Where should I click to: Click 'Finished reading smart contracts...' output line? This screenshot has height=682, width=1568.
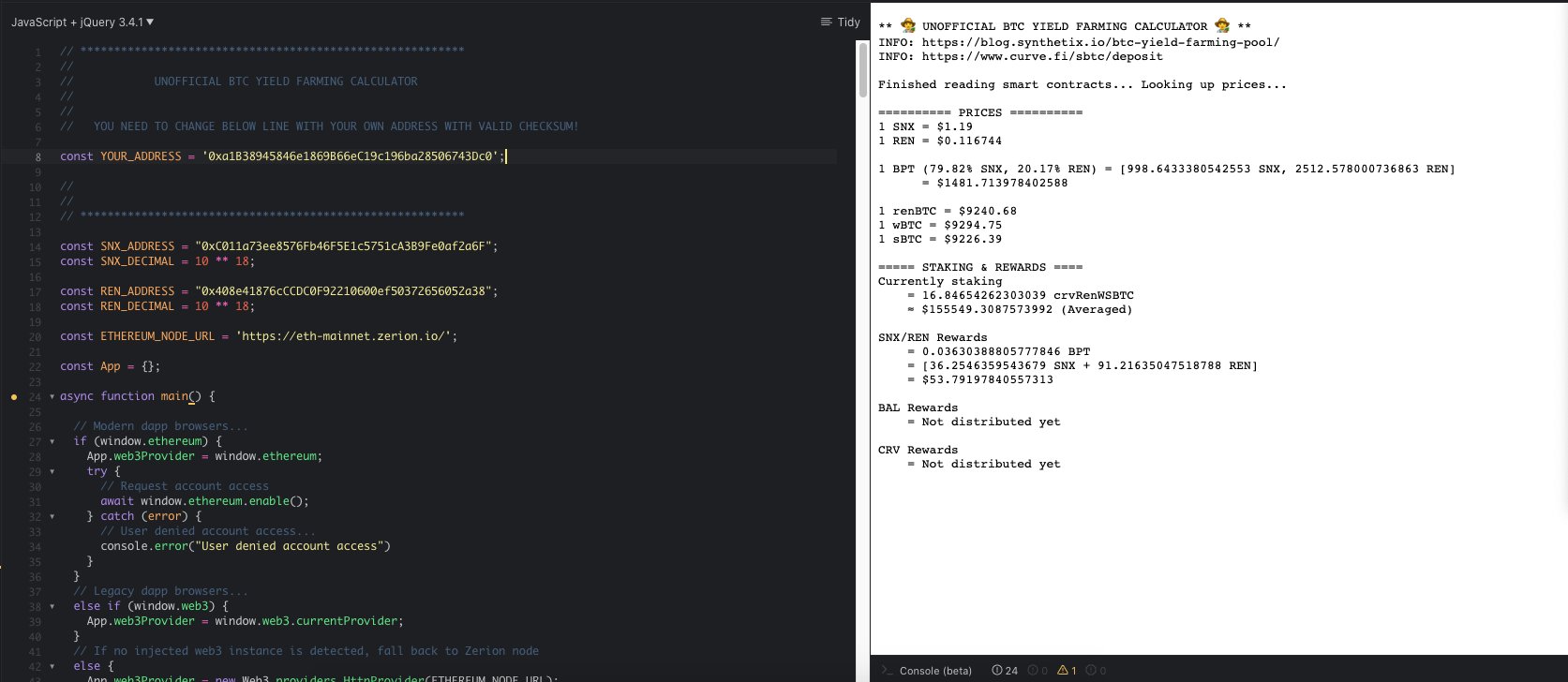coord(1083,84)
